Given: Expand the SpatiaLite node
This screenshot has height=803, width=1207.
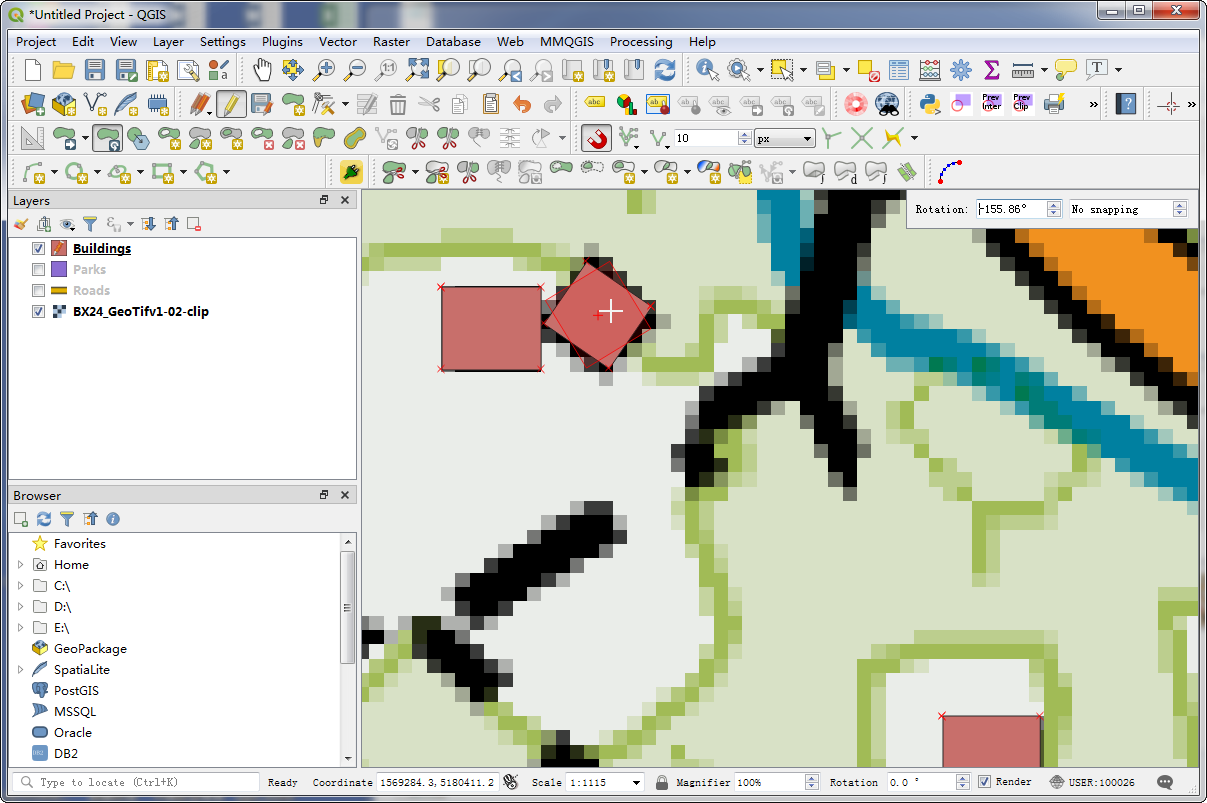Looking at the screenshot, I should pos(20,670).
